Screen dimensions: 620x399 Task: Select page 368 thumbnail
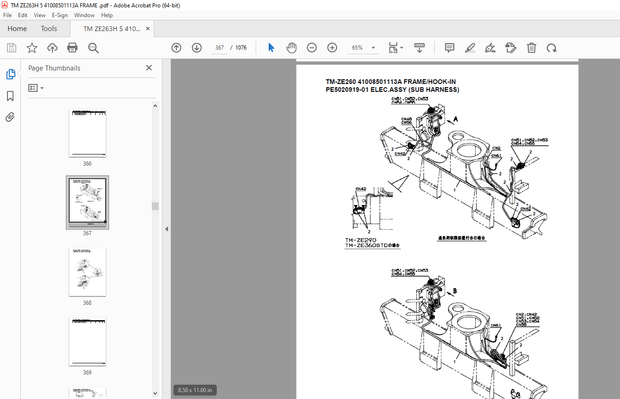87,272
